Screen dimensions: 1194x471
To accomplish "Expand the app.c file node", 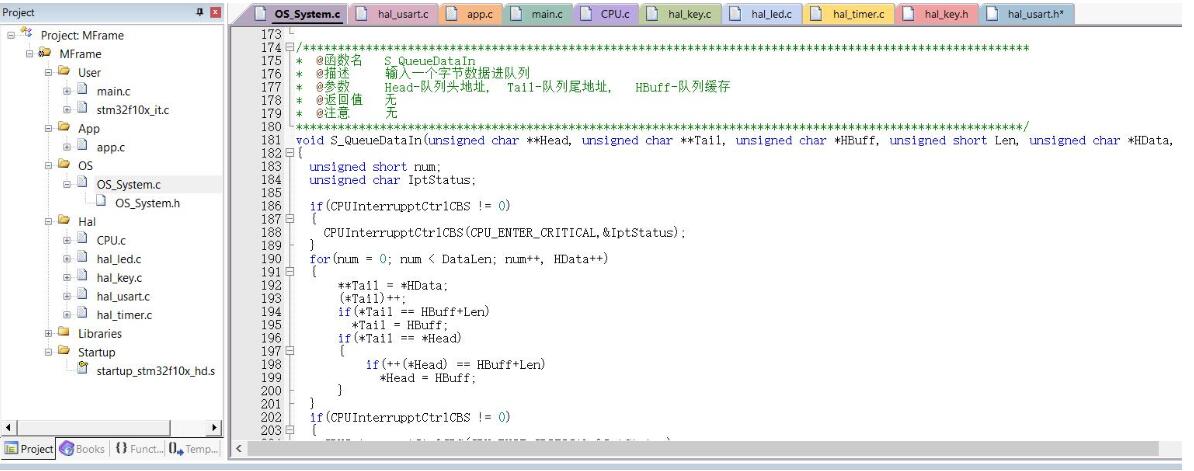I will (x=66, y=146).
